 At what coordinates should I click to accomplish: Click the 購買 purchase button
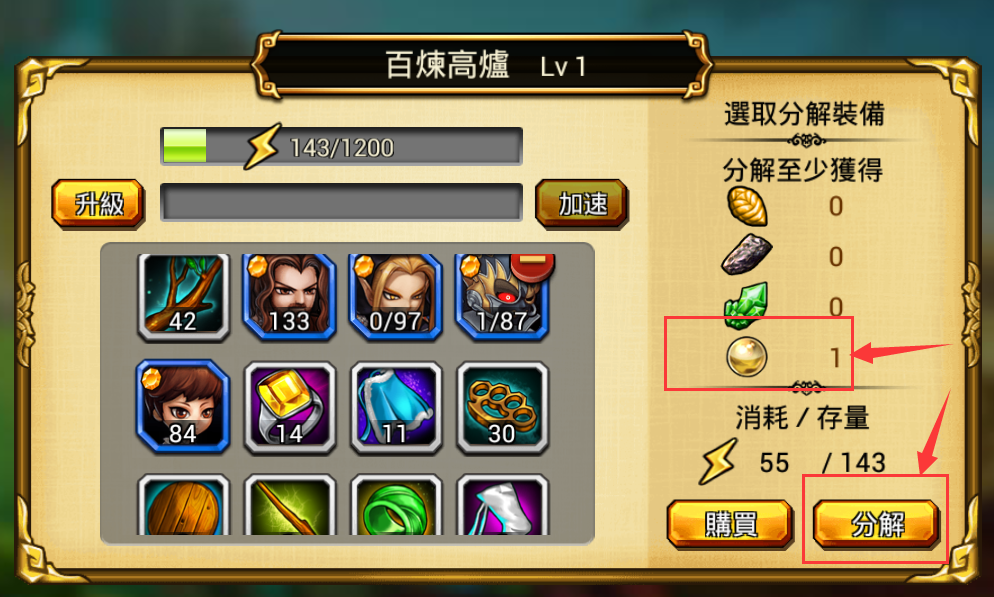730,524
